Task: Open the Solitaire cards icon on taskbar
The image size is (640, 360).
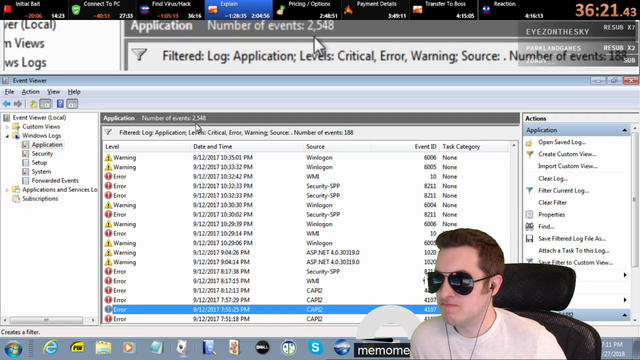Action: pyautogui.click(x=182, y=348)
